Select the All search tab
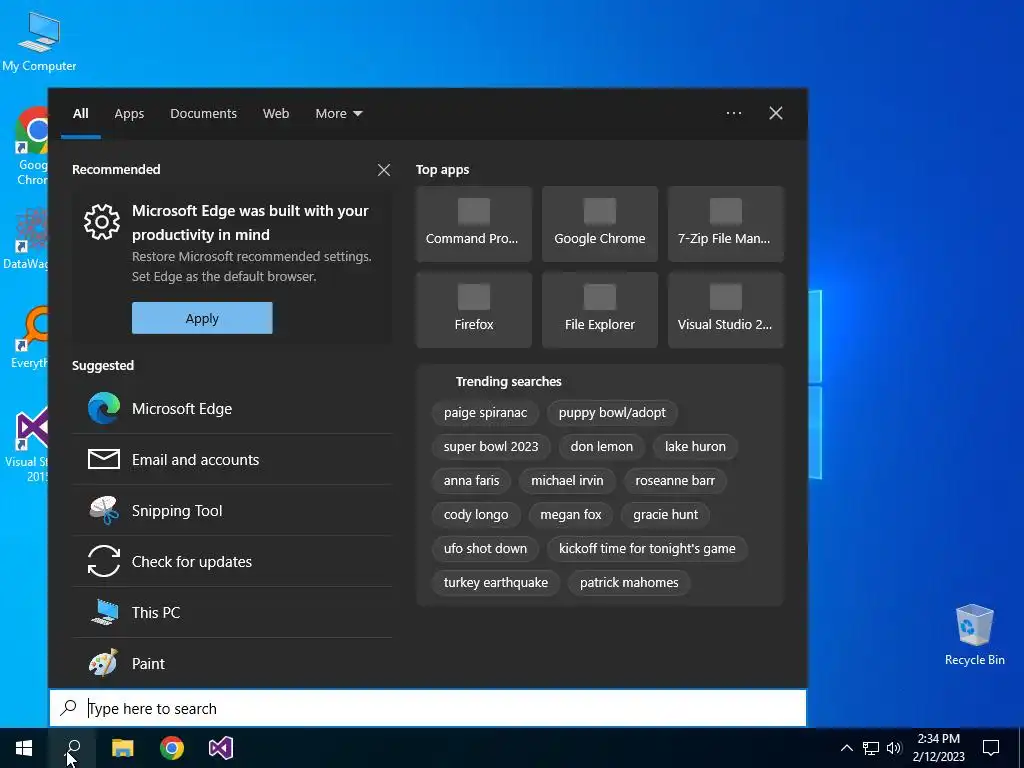Screen dimensions: 1024x768 tap(80, 114)
